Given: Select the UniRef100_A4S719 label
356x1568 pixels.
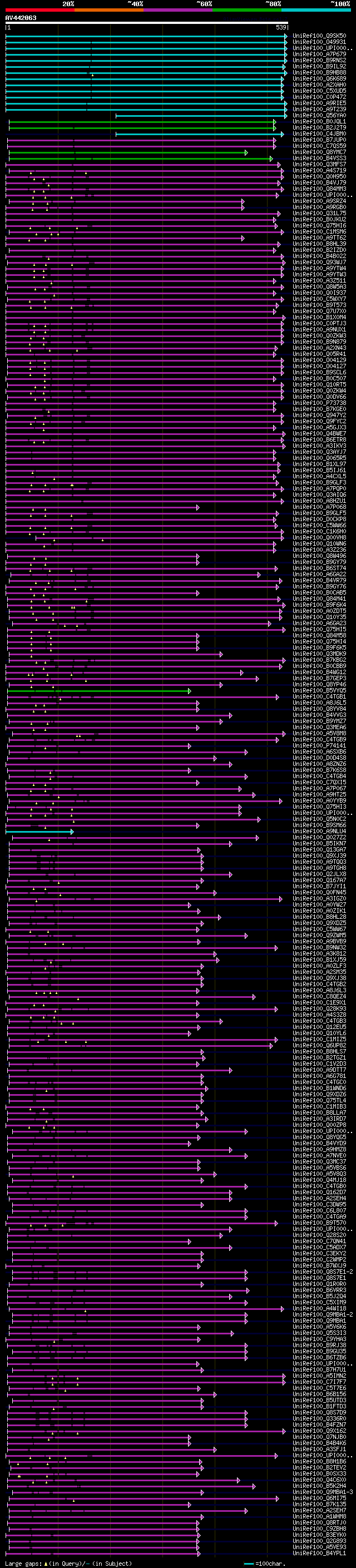Looking at the screenshot, I should click(x=319, y=170).
